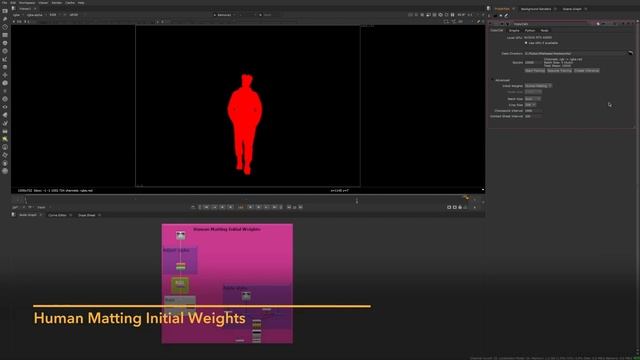Click the Checkpoint Interval field

tap(533, 111)
